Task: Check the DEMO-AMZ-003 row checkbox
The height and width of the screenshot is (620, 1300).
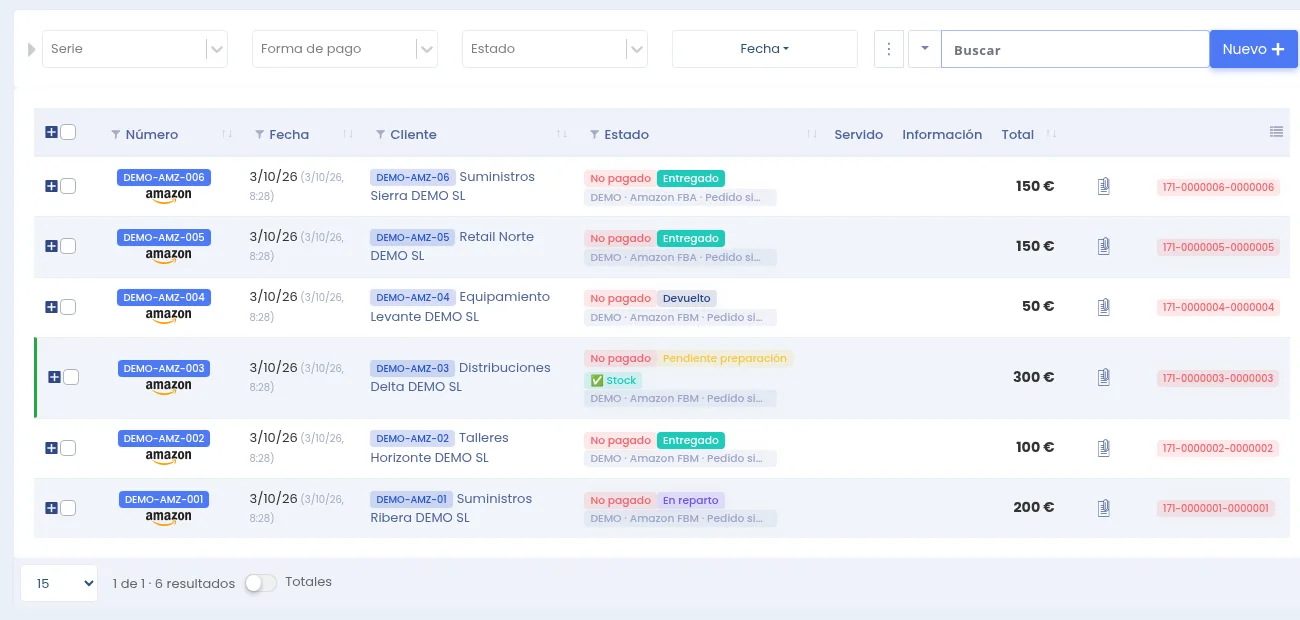Action: pyautogui.click(x=71, y=377)
